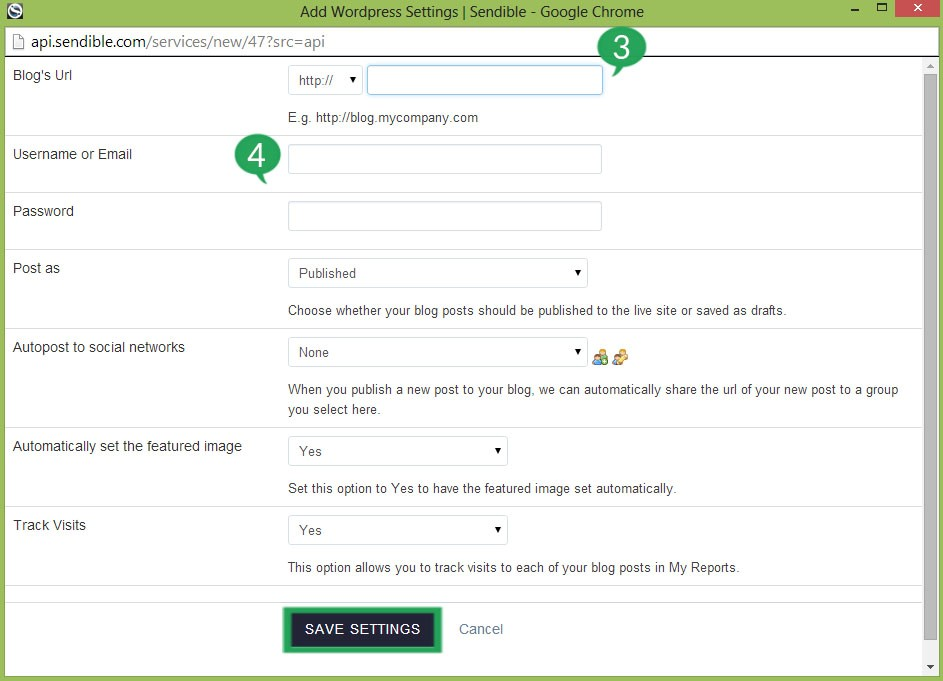Click the vertical scrollbar thumb
943x681 pixels.
click(x=930, y=357)
